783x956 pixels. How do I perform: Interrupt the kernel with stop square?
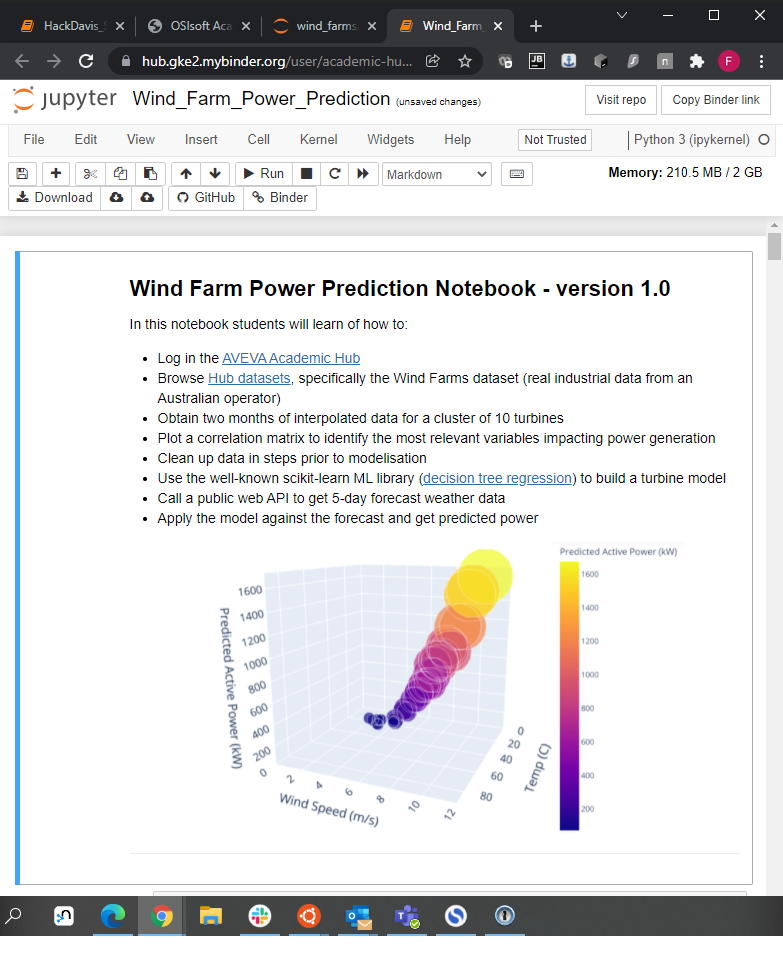(307, 174)
